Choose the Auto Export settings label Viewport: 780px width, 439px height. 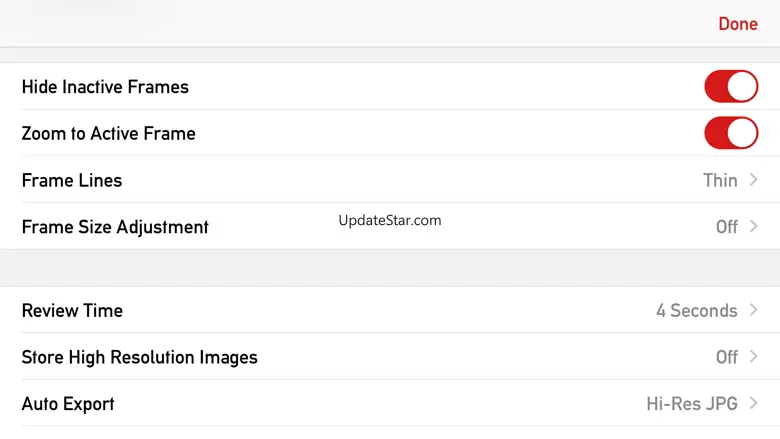click(68, 404)
